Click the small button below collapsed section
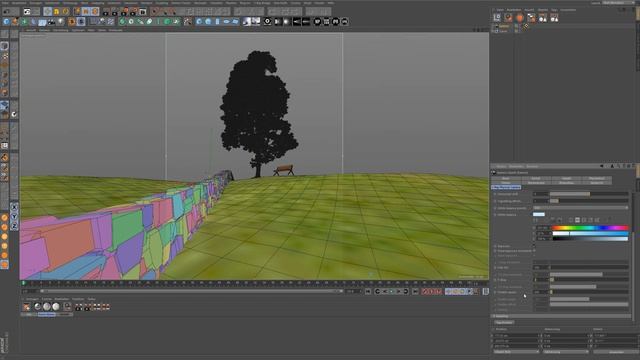This screenshot has width=640, height=360. [504, 322]
